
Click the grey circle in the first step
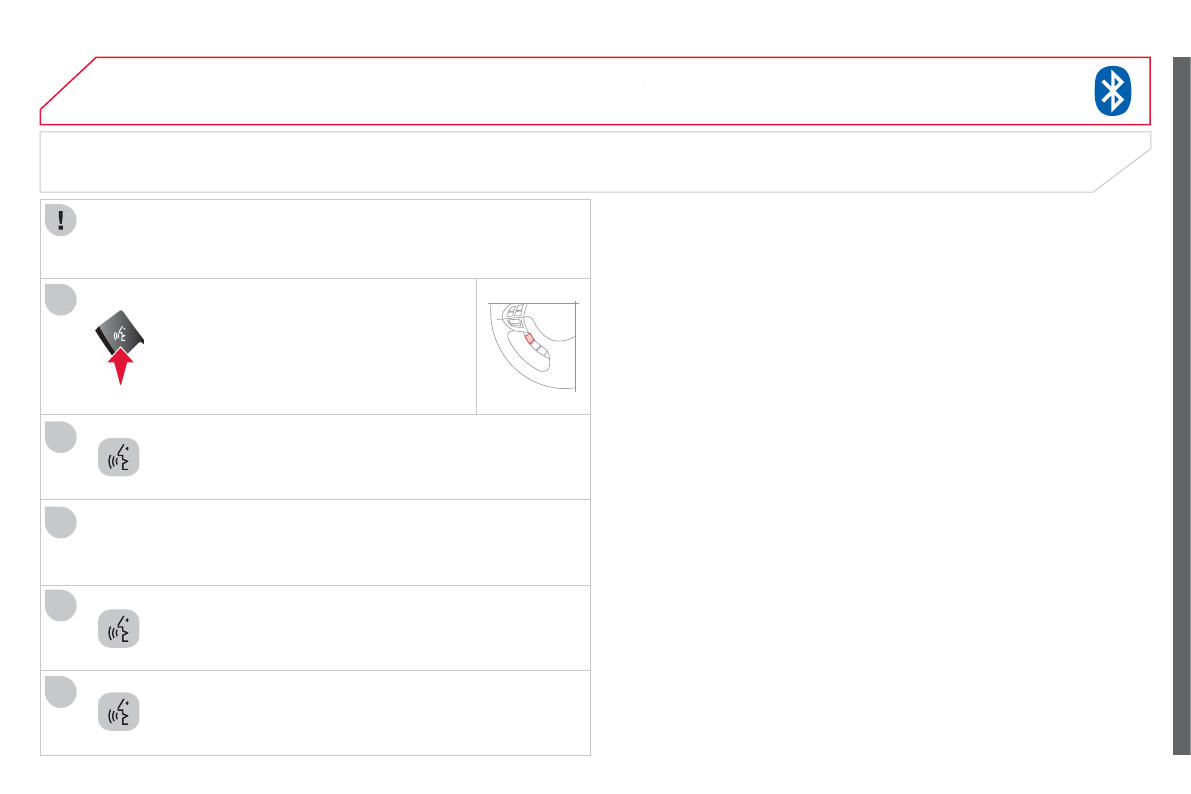[60, 298]
